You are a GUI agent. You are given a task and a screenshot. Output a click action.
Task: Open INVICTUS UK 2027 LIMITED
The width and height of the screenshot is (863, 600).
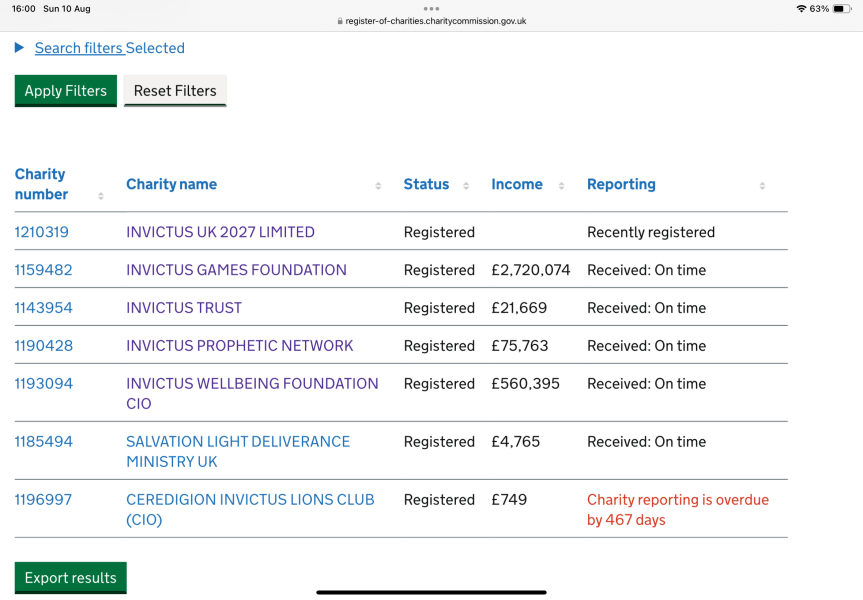(x=220, y=232)
